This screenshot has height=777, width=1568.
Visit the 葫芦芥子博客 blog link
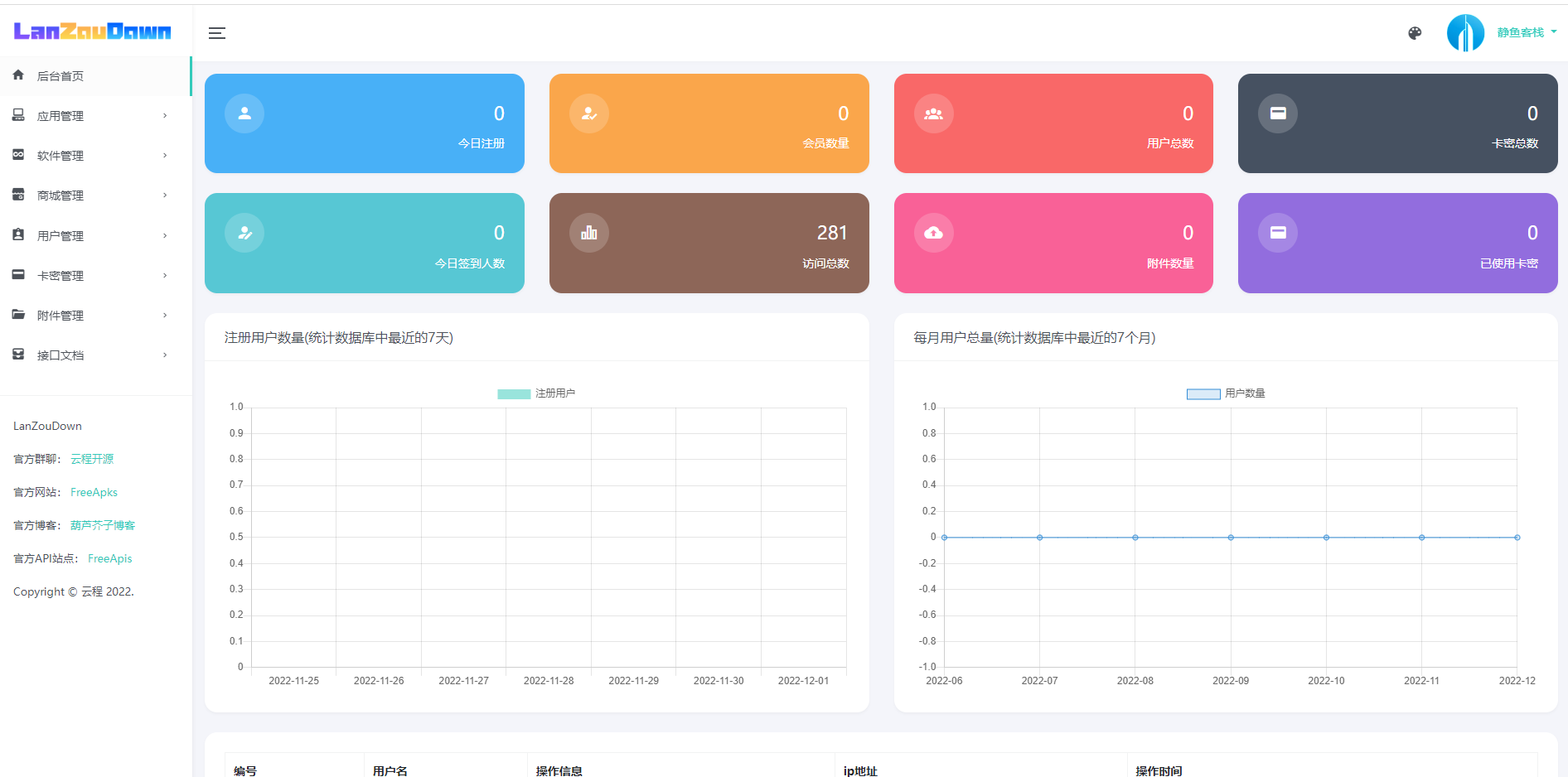coord(101,525)
